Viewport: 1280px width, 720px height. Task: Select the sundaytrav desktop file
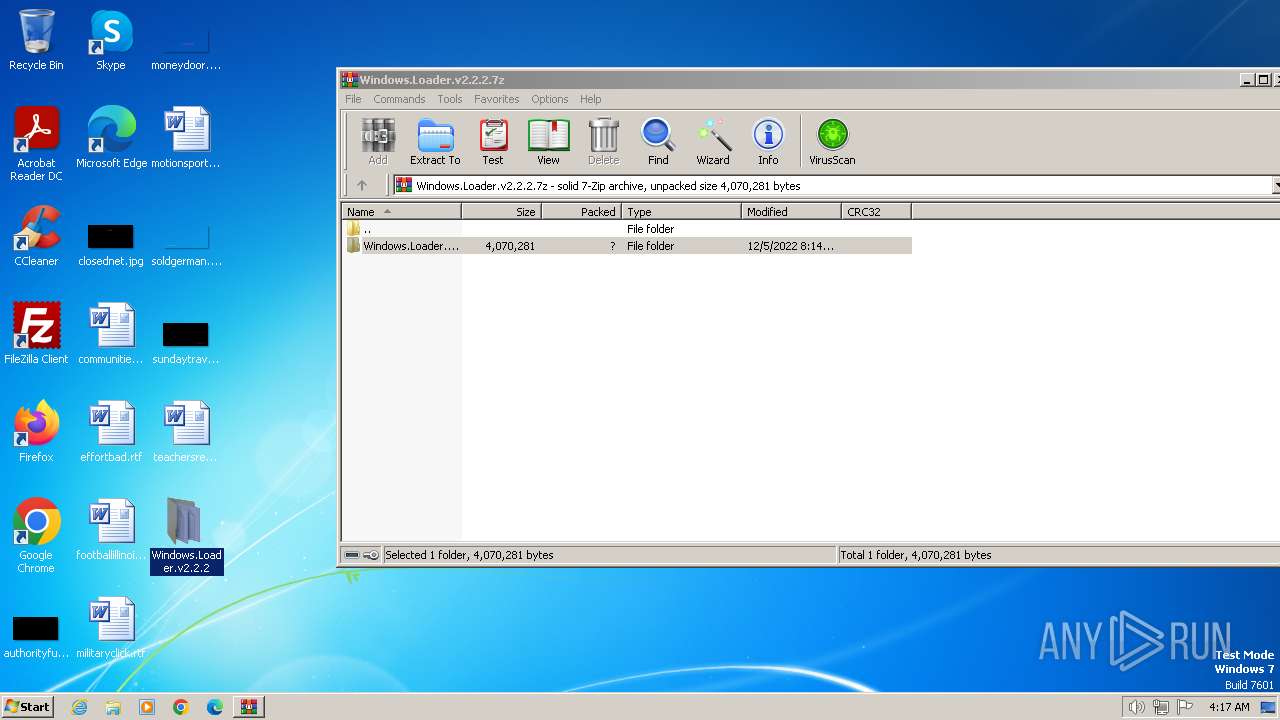pos(186,344)
